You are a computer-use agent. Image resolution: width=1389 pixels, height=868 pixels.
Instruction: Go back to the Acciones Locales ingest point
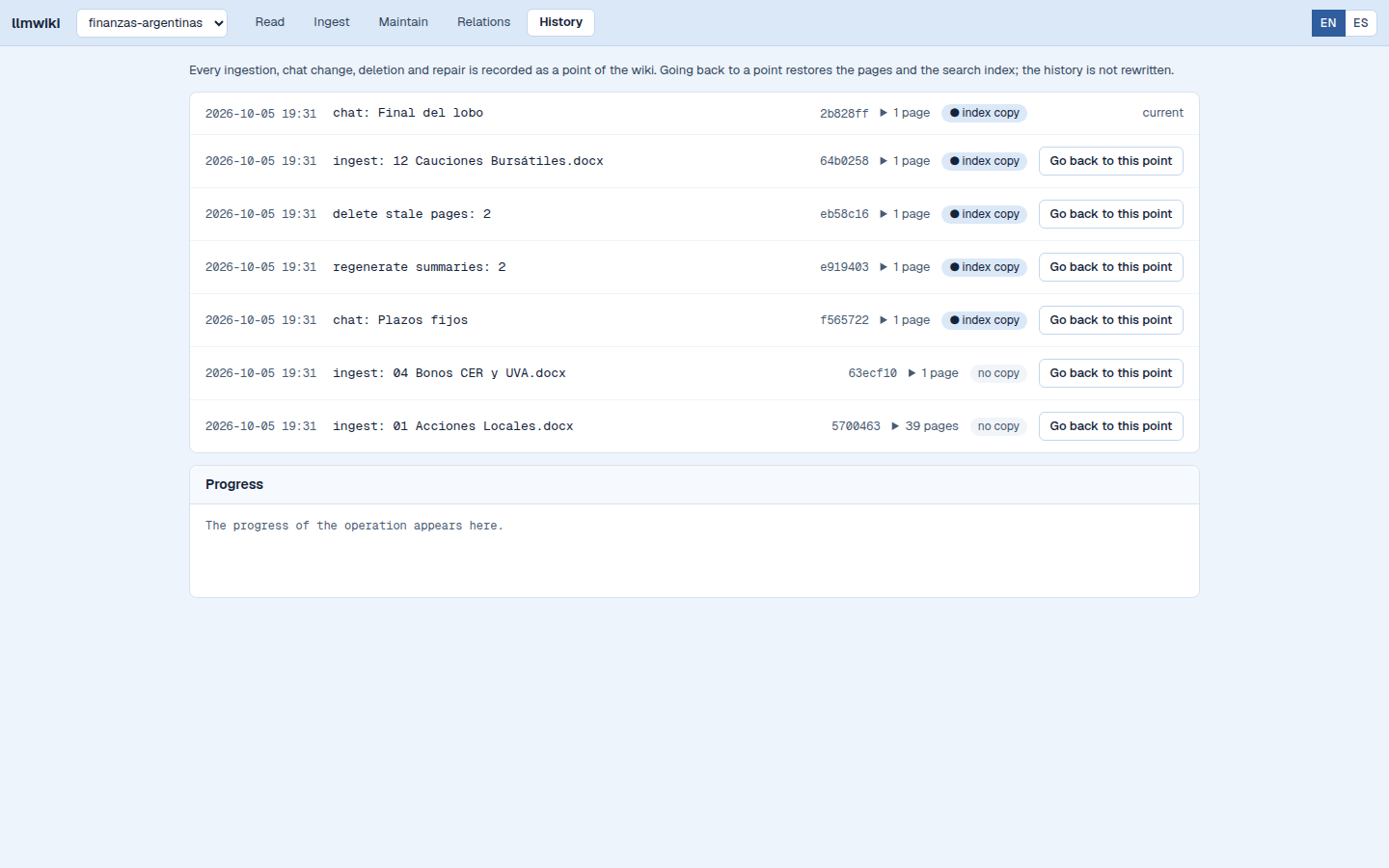click(x=1111, y=426)
